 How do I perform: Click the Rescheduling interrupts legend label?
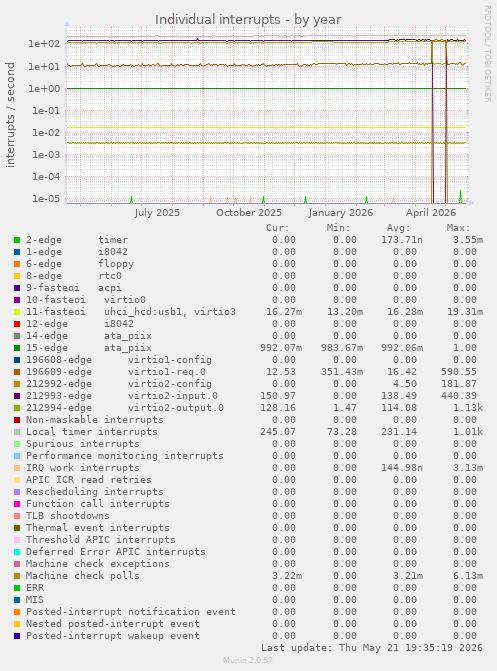tap(95, 492)
